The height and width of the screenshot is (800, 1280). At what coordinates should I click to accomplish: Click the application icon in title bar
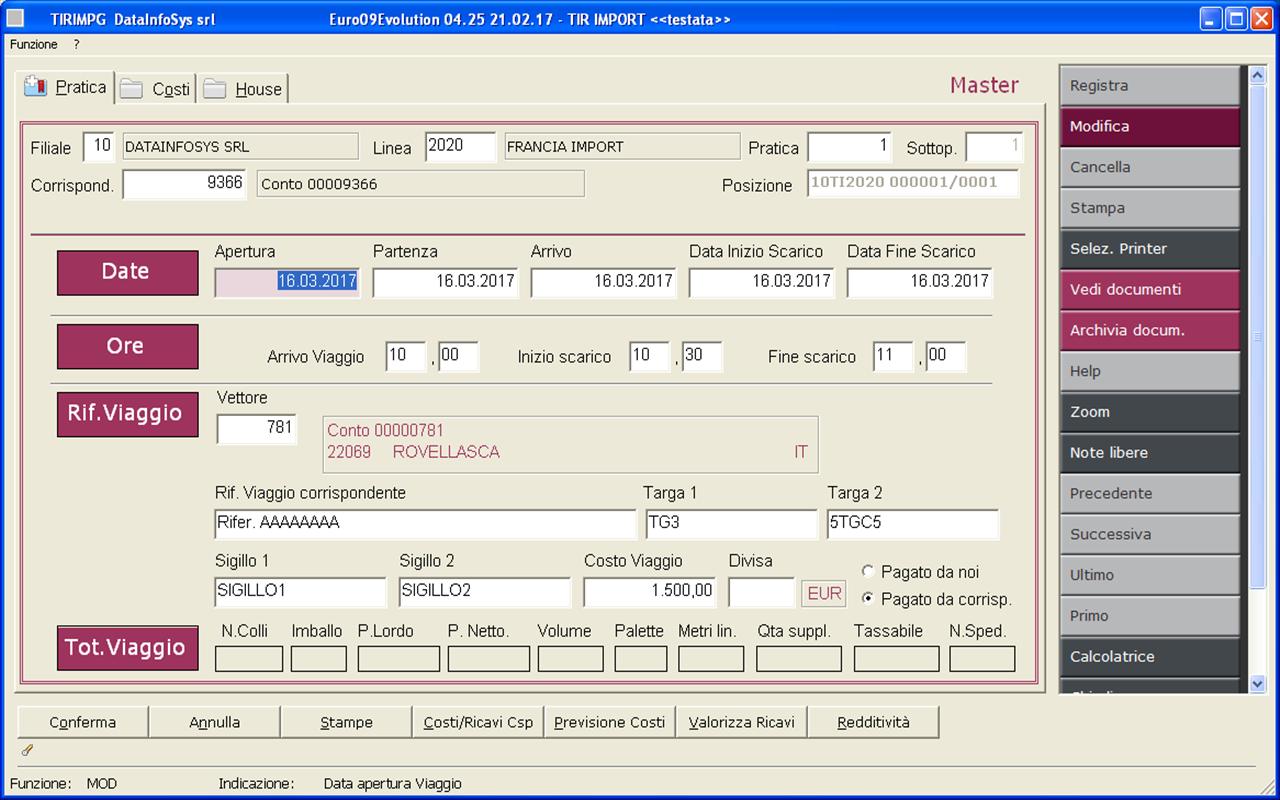pos(16,19)
